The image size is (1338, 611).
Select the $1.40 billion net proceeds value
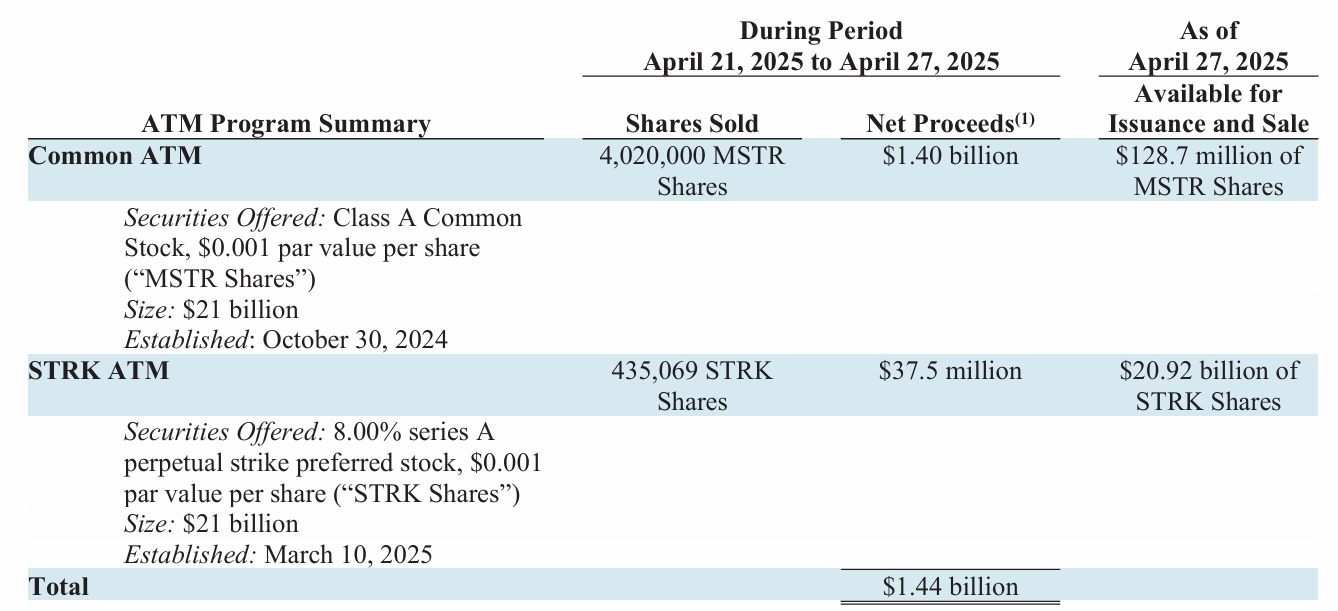pyautogui.click(x=951, y=156)
